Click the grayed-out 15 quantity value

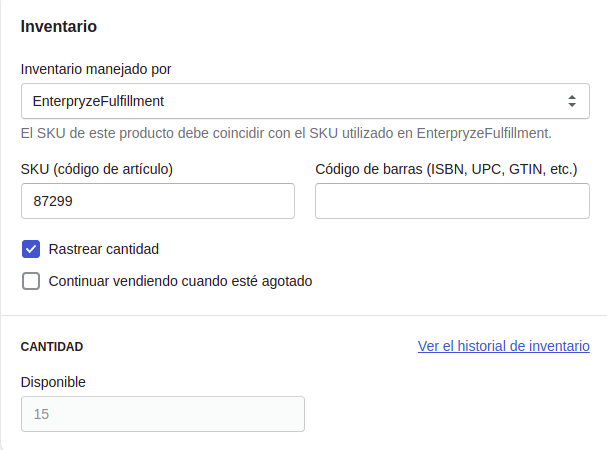(41, 414)
